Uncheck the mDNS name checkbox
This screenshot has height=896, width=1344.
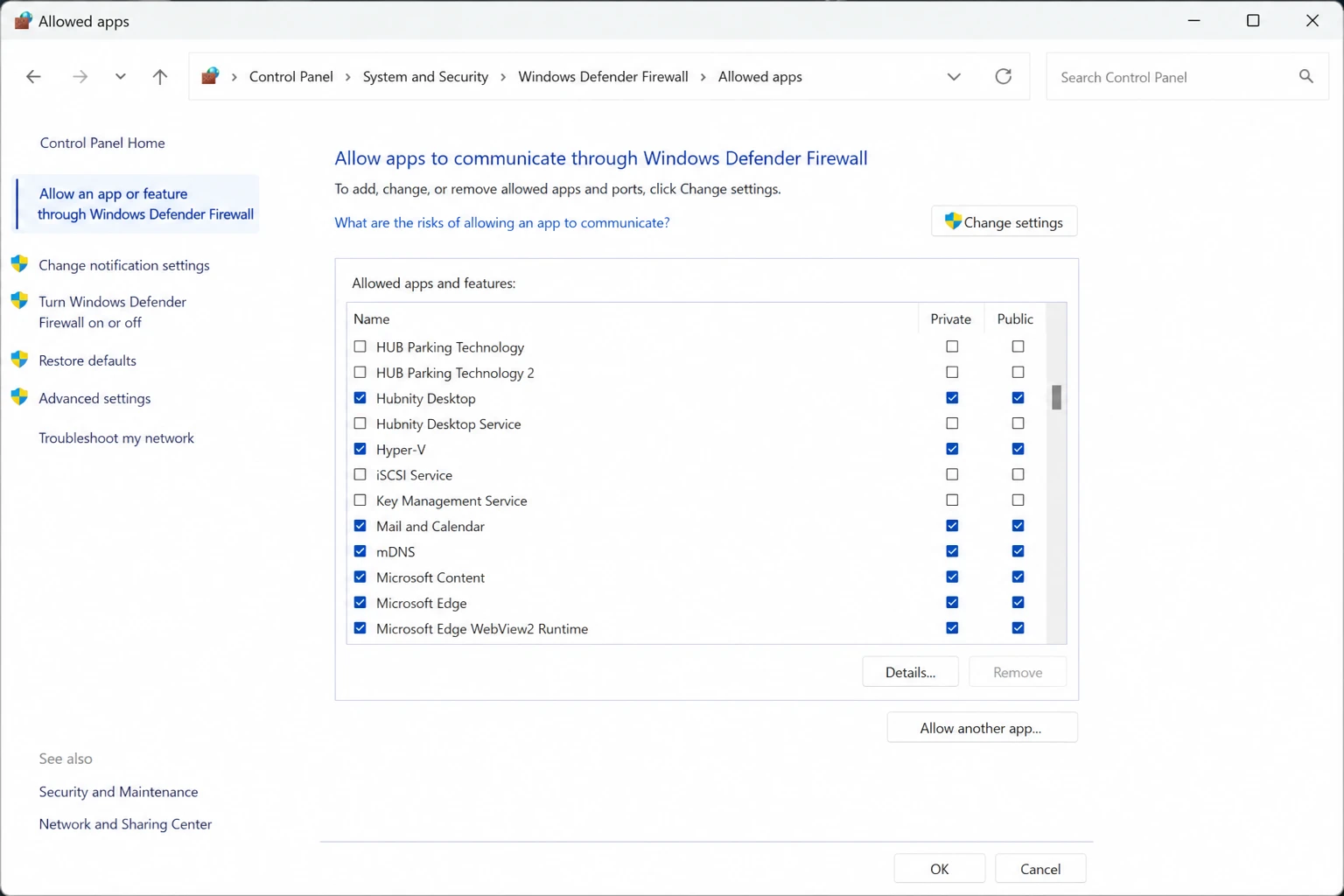pyautogui.click(x=360, y=551)
